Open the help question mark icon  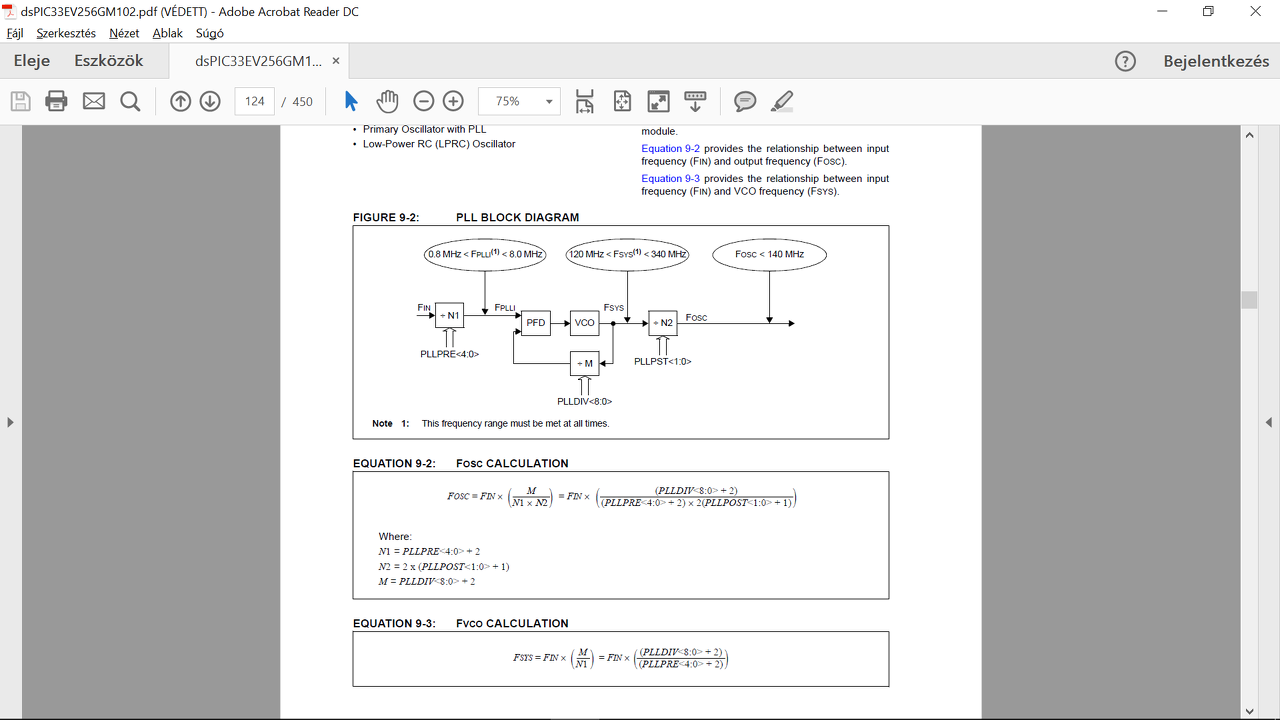coord(1125,61)
